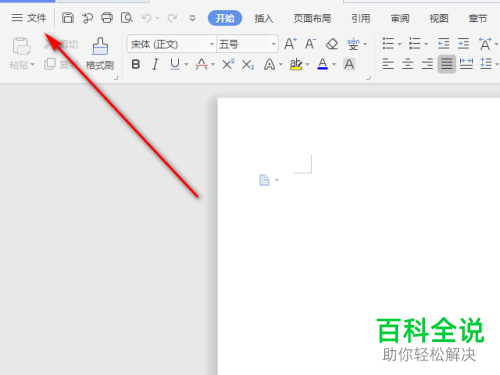Screen dimensions: 500x375
Task: Align text right
Action: [427, 64]
